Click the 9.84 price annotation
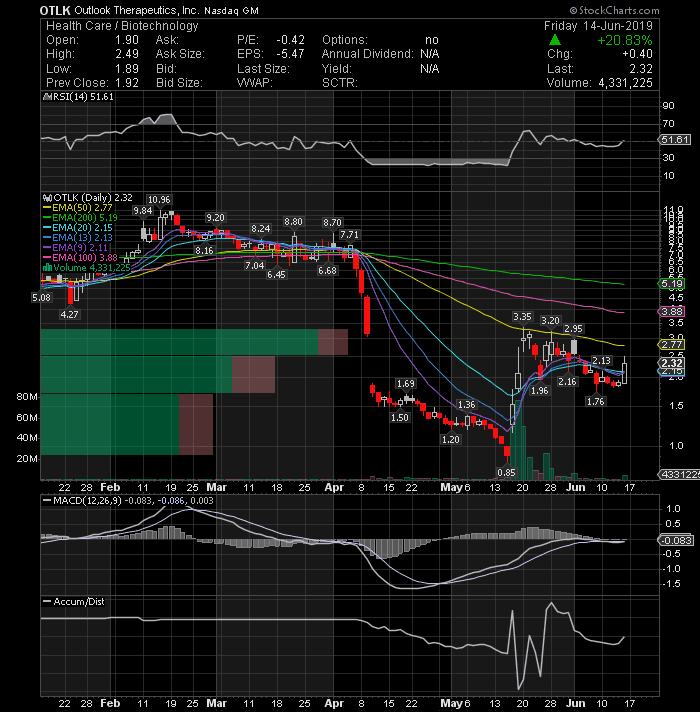The height and width of the screenshot is (712, 700). pos(143,211)
